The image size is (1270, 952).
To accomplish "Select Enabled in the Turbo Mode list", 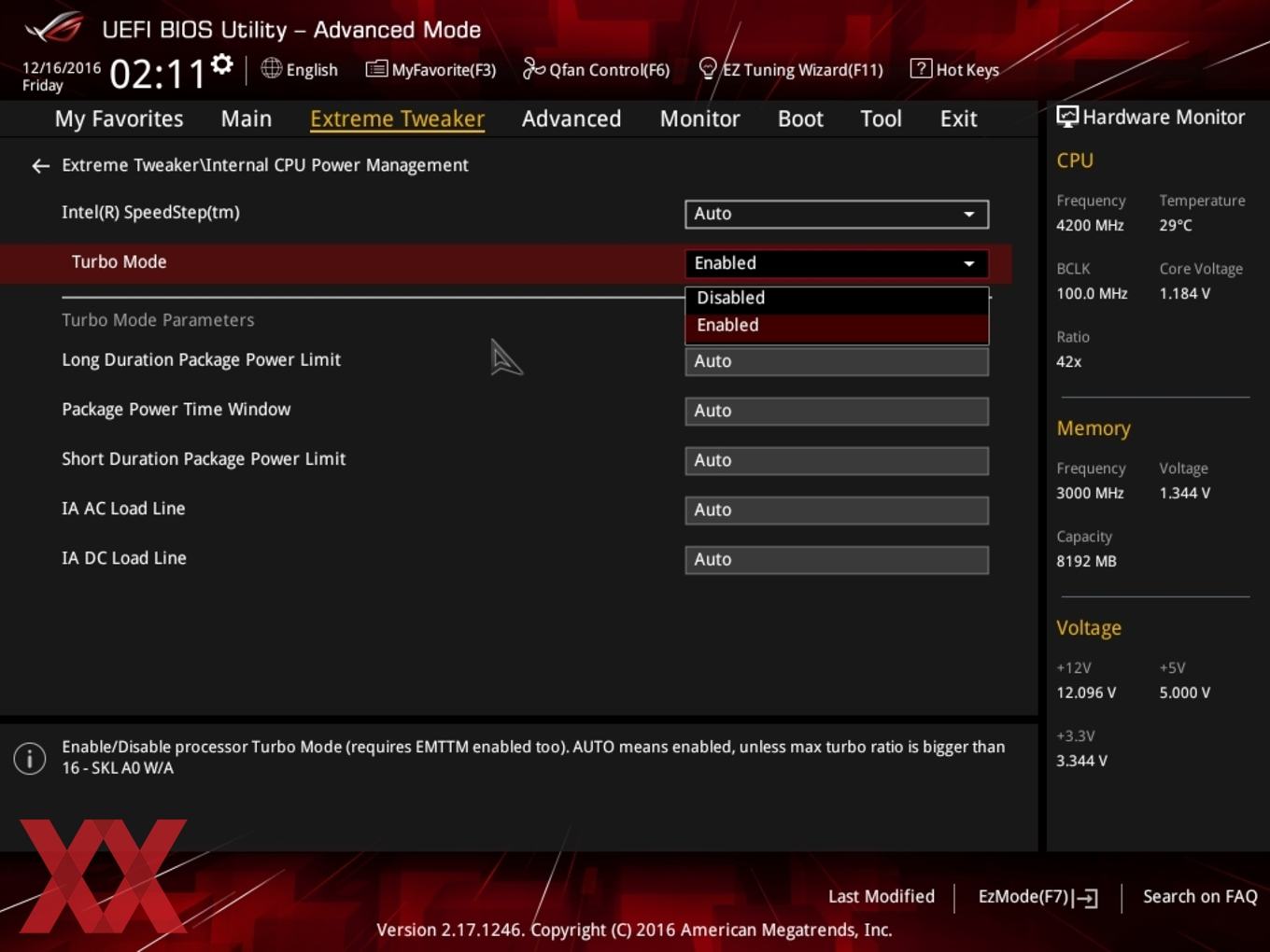I will [837, 326].
